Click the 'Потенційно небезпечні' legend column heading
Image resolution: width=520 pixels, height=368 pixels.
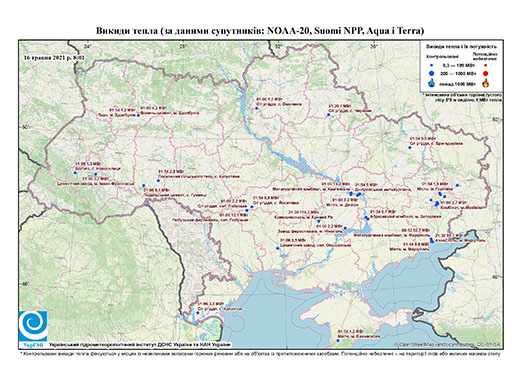click(x=485, y=56)
